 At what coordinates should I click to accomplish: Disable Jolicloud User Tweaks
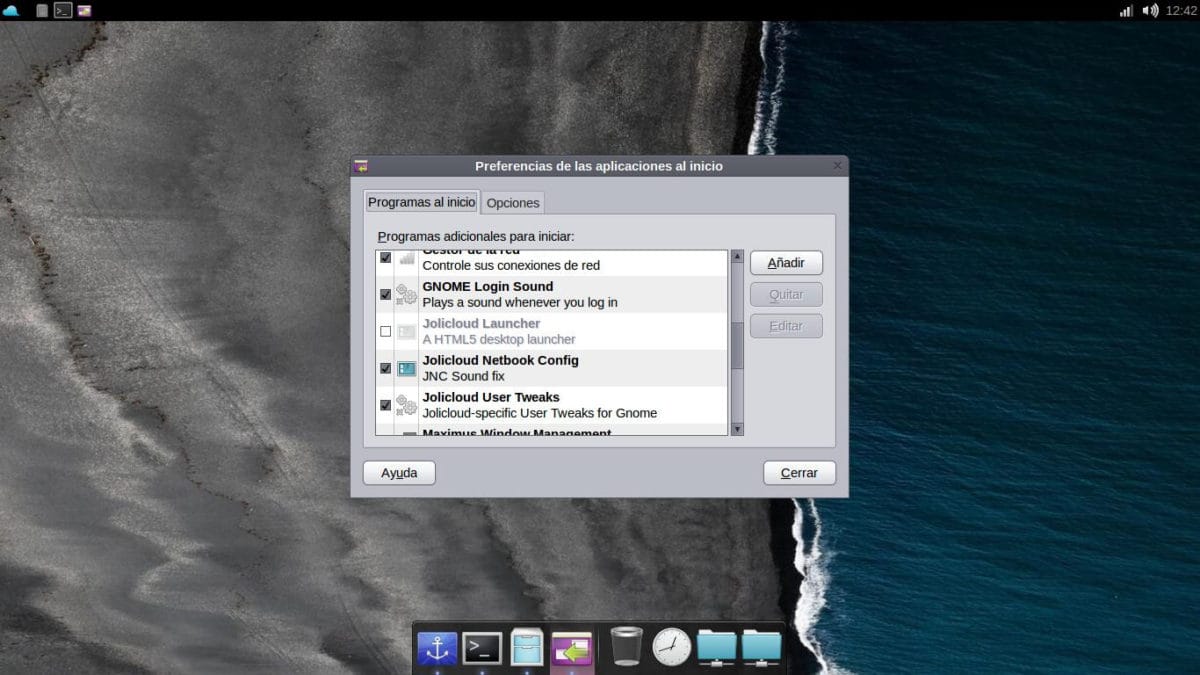coord(385,405)
